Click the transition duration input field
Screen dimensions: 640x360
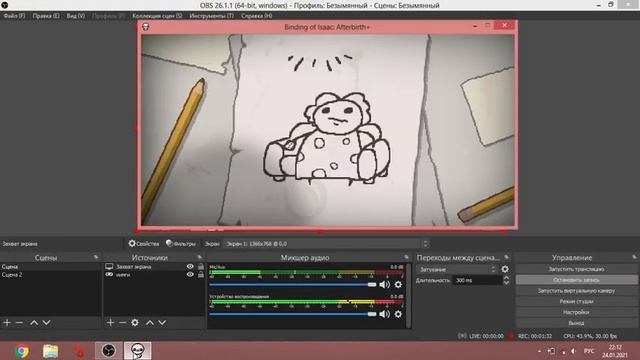tap(478, 280)
